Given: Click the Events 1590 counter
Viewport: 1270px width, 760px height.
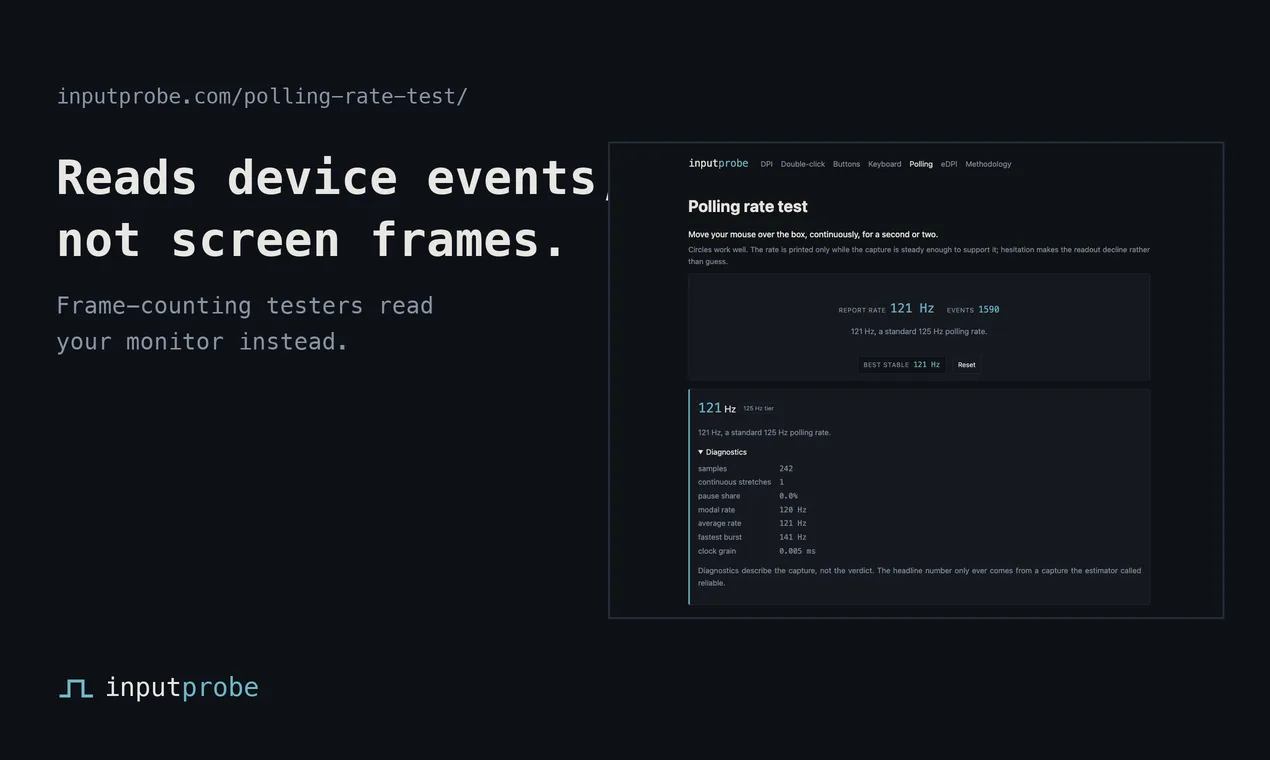Looking at the screenshot, I should pos(973,310).
